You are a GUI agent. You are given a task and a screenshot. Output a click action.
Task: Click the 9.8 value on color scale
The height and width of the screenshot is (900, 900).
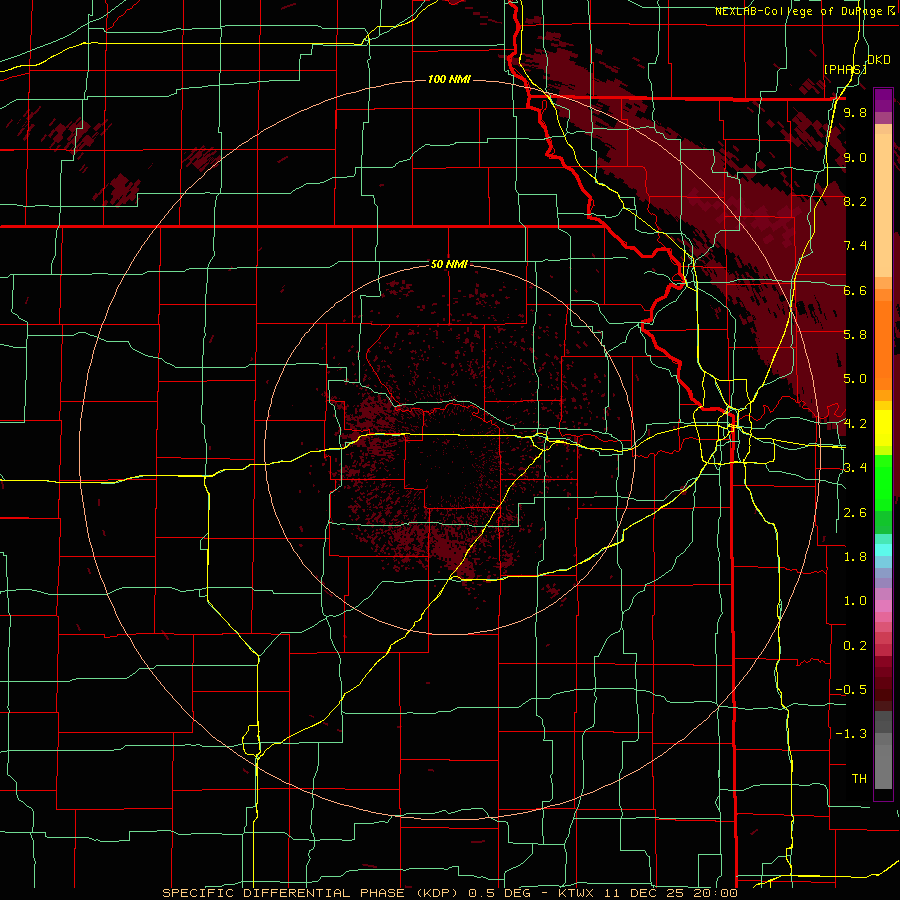pyautogui.click(x=855, y=113)
